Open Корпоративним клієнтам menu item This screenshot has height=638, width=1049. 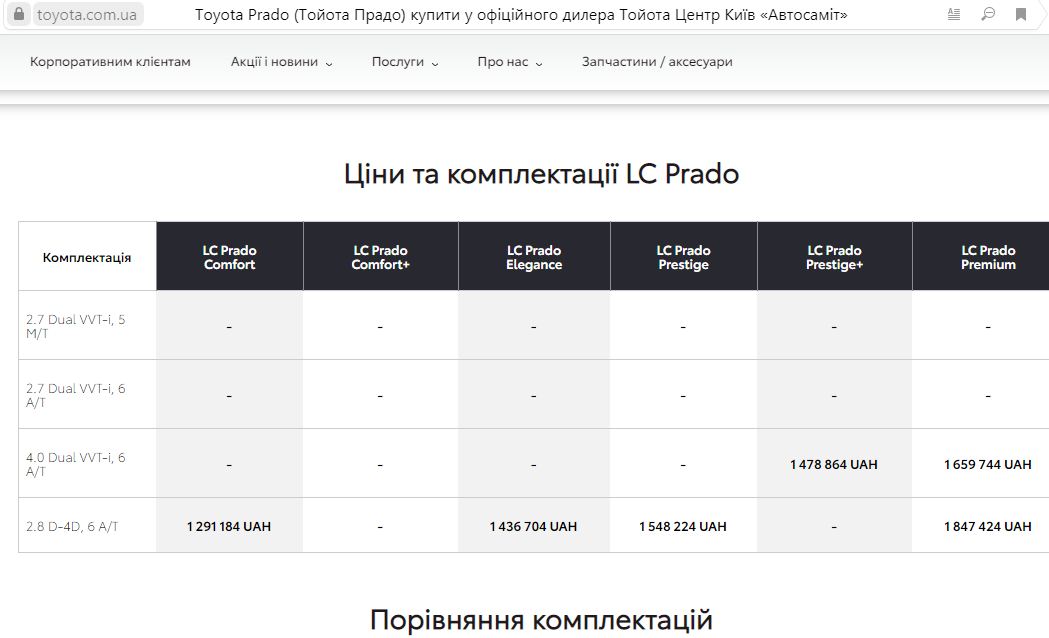(110, 62)
